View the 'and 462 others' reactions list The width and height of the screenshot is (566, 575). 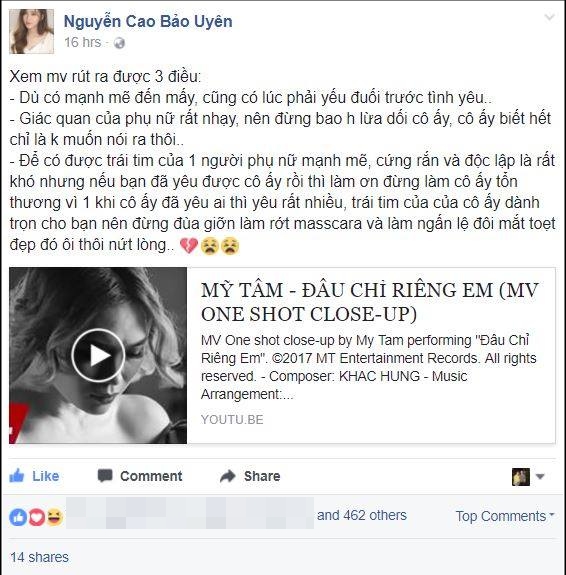362,515
